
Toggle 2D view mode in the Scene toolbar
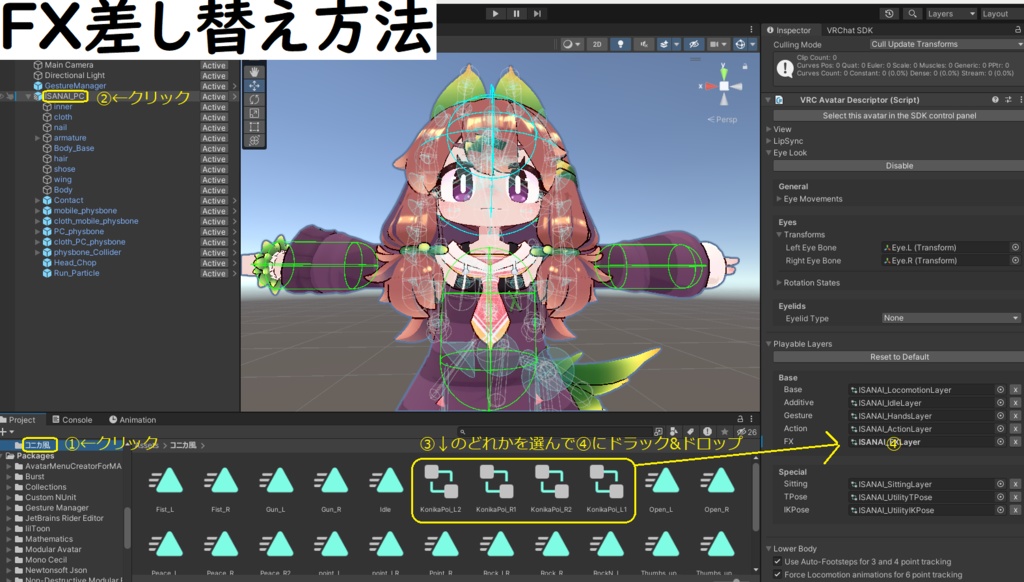click(x=596, y=44)
